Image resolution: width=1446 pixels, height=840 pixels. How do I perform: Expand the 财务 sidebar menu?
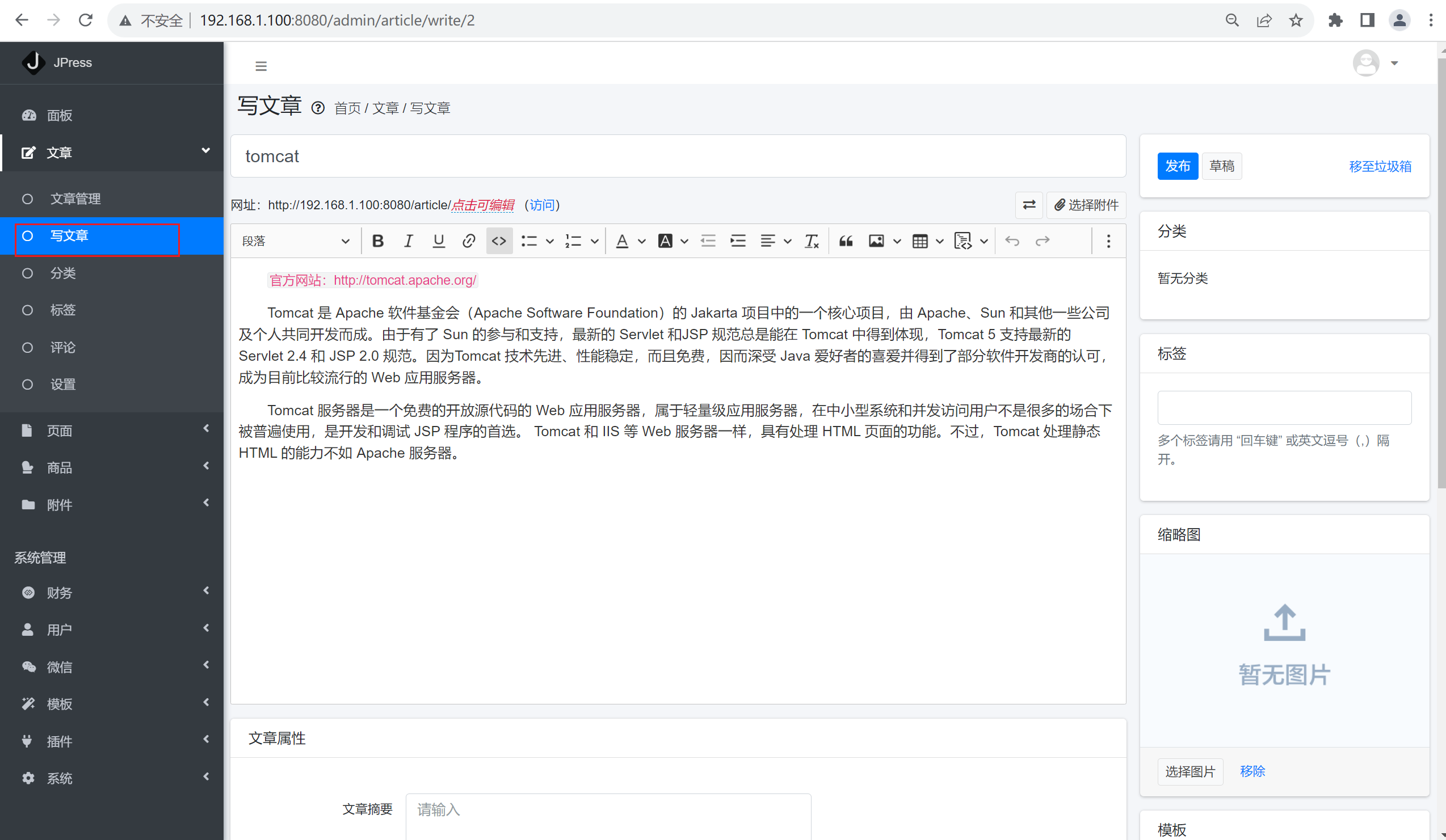point(112,593)
